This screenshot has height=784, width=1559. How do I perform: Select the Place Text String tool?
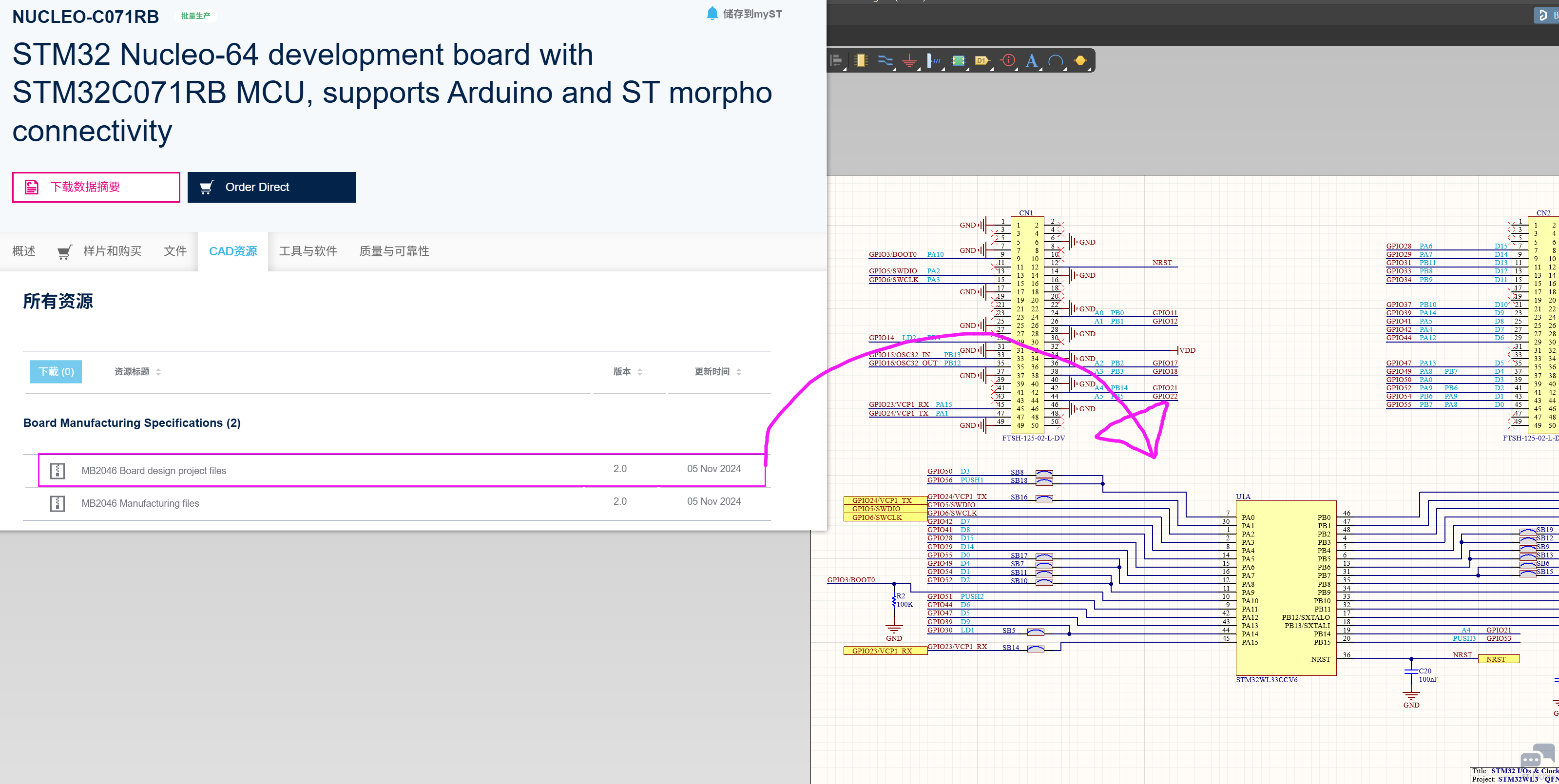click(x=1032, y=60)
